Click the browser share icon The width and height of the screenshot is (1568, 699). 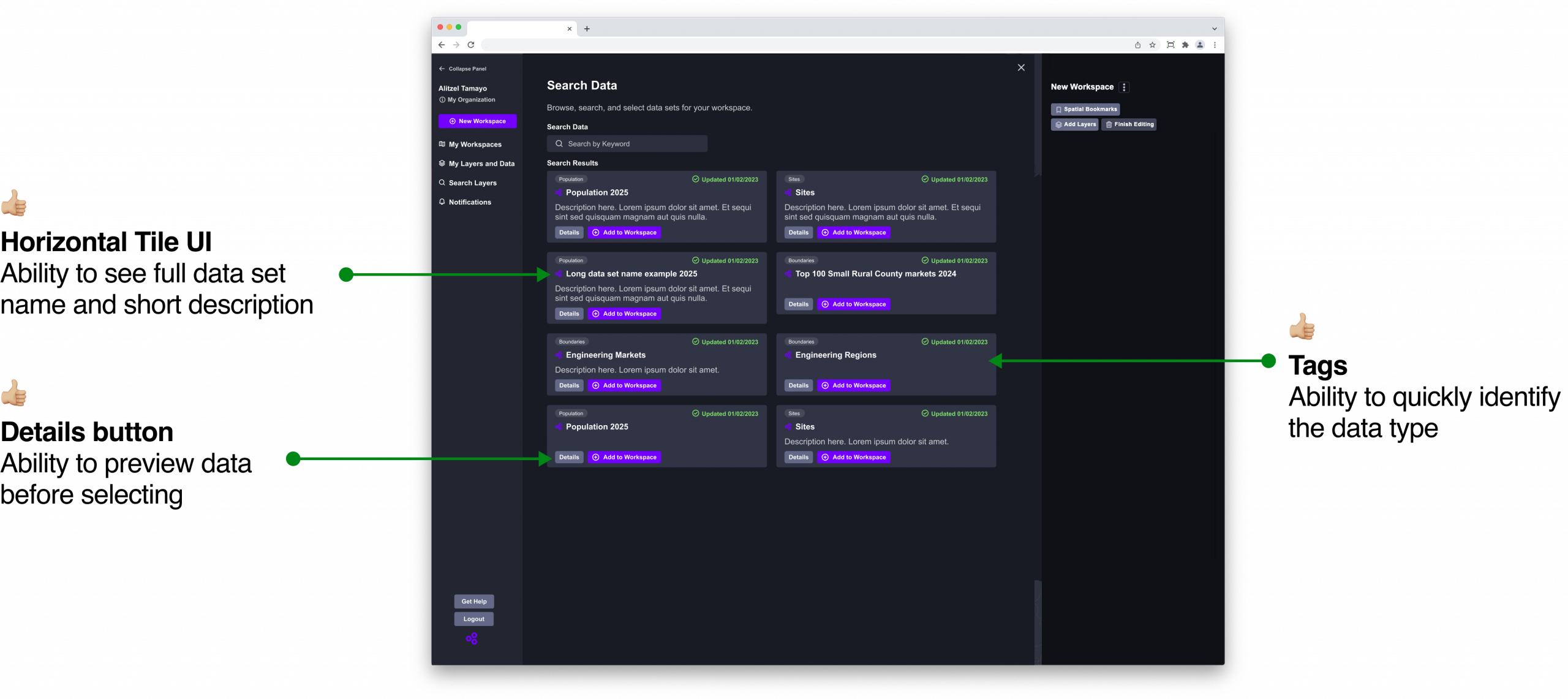coord(1137,45)
